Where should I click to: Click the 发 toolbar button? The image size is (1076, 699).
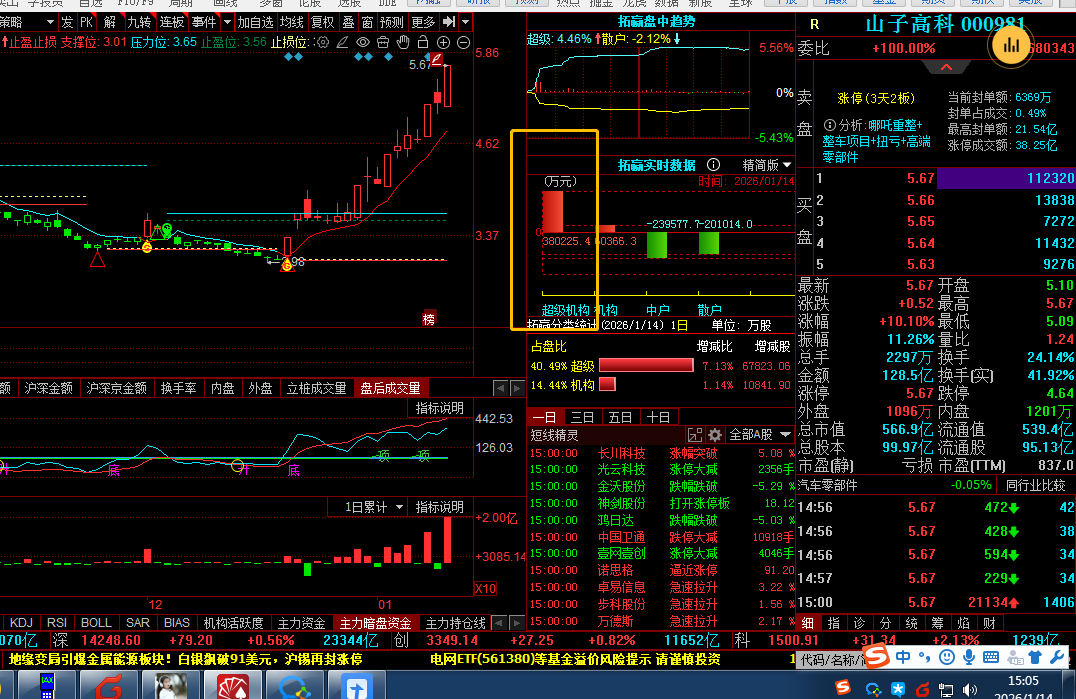pos(67,22)
